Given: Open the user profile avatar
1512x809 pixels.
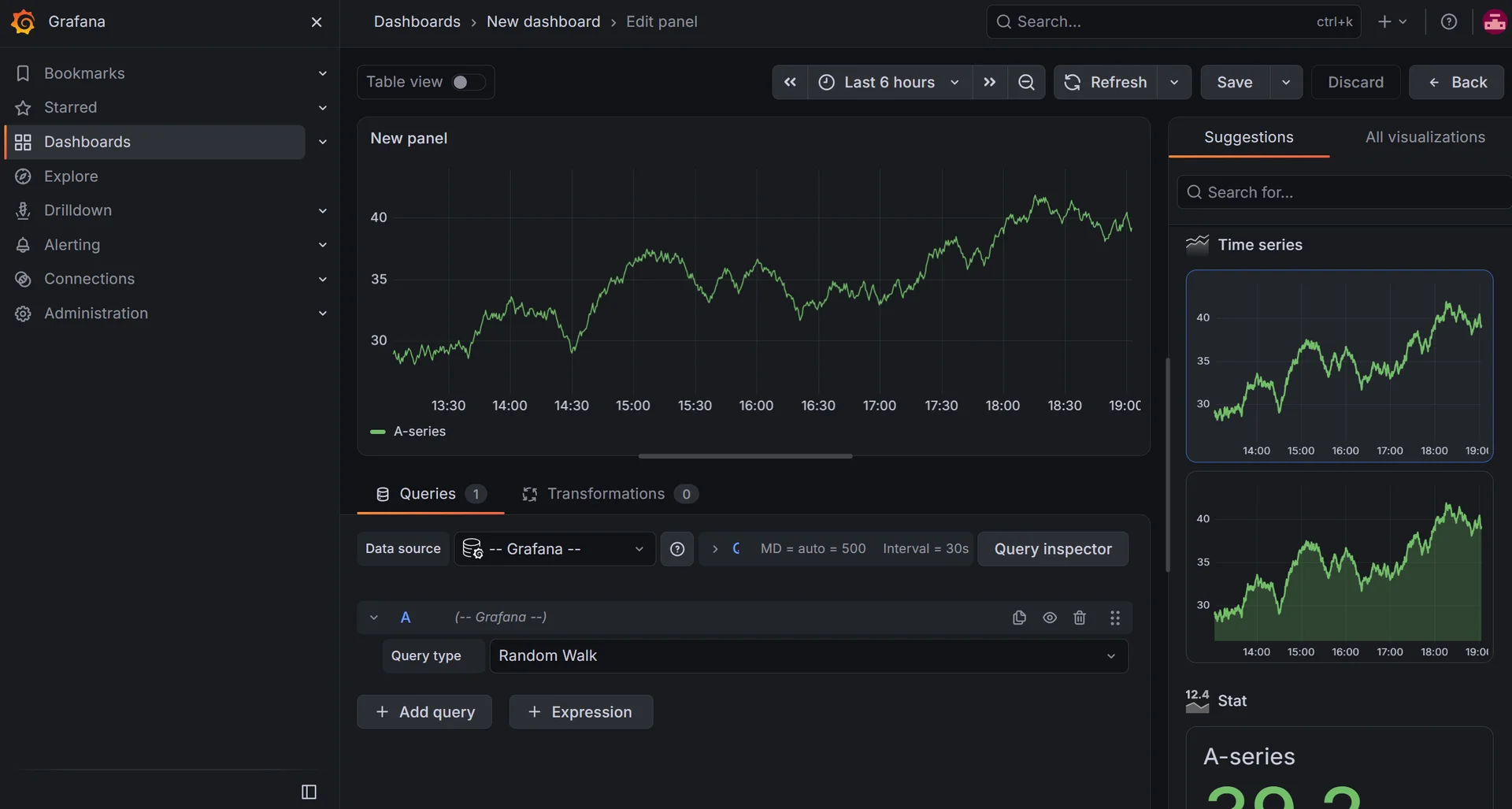Looking at the screenshot, I should click(x=1495, y=22).
